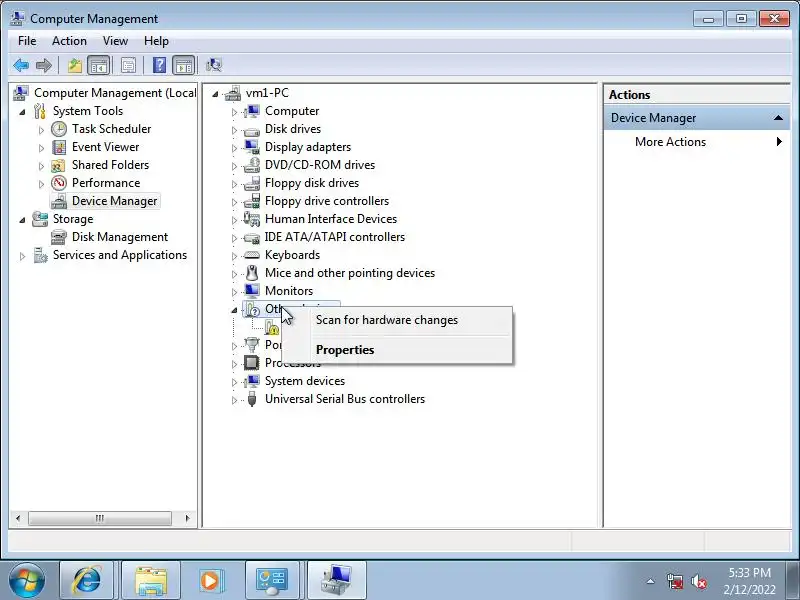Show hidden tray icons arrow
This screenshot has width=800, height=600.
click(651, 581)
